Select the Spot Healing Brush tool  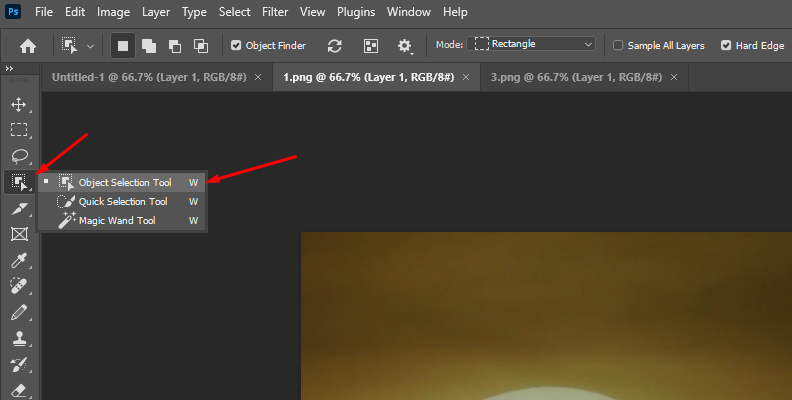click(x=19, y=286)
